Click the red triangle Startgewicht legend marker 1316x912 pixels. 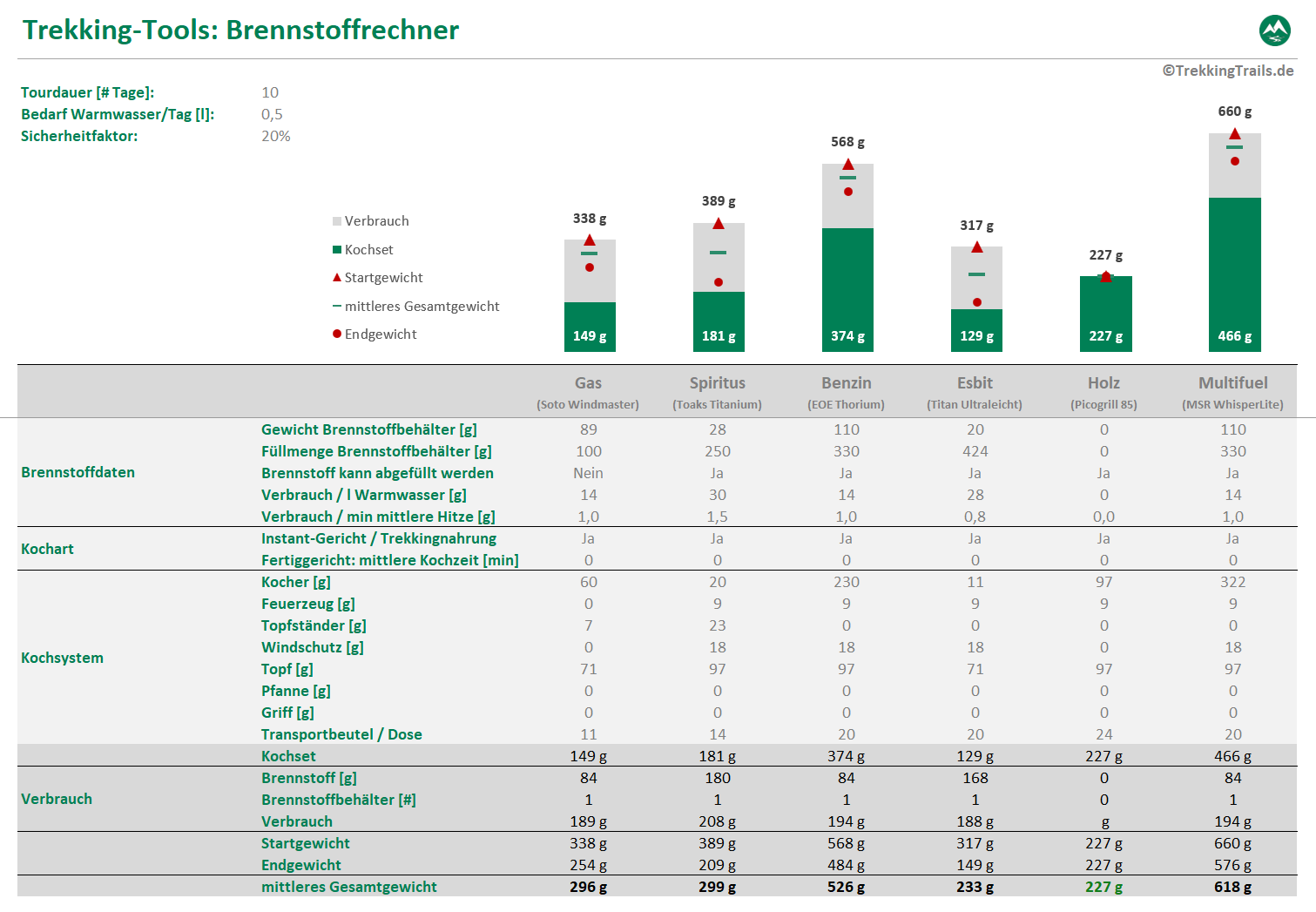(x=337, y=278)
